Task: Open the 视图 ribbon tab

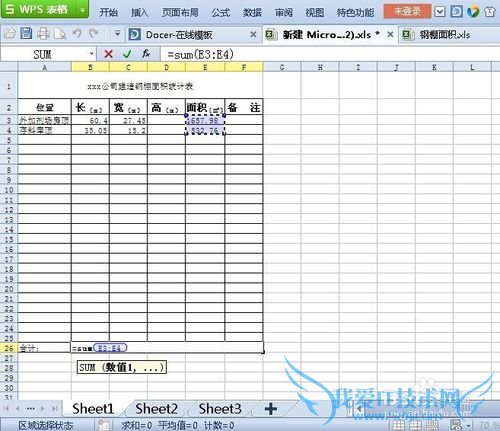Action: tap(315, 13)
